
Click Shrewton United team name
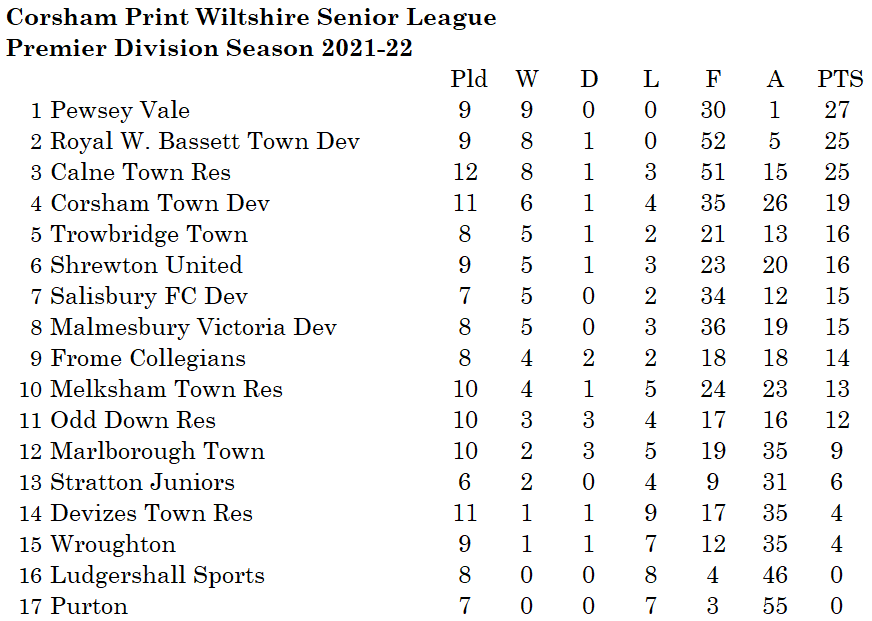pyautogui.click(x=146, y=265)
